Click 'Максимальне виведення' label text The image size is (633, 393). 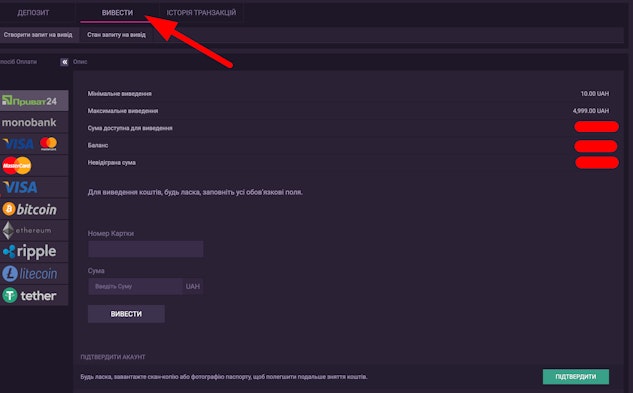click(123, 111)
